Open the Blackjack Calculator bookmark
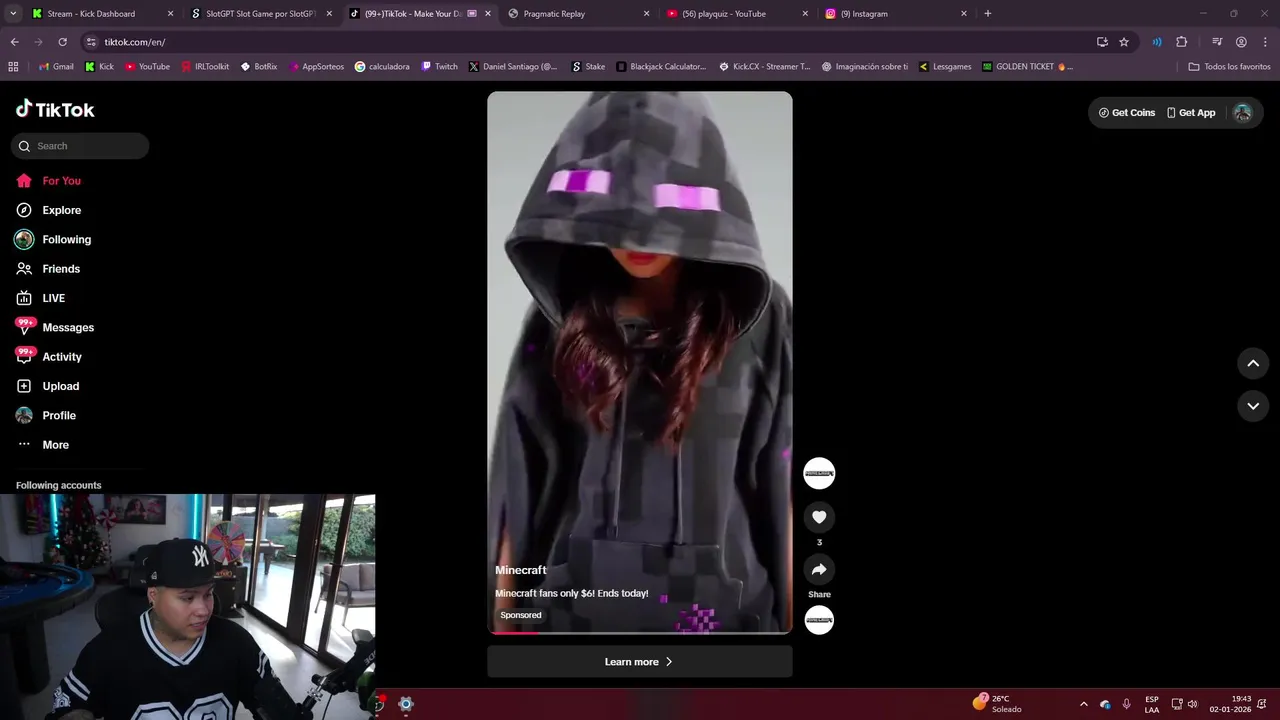The image size is (1280, 720). tap(660, 67)
